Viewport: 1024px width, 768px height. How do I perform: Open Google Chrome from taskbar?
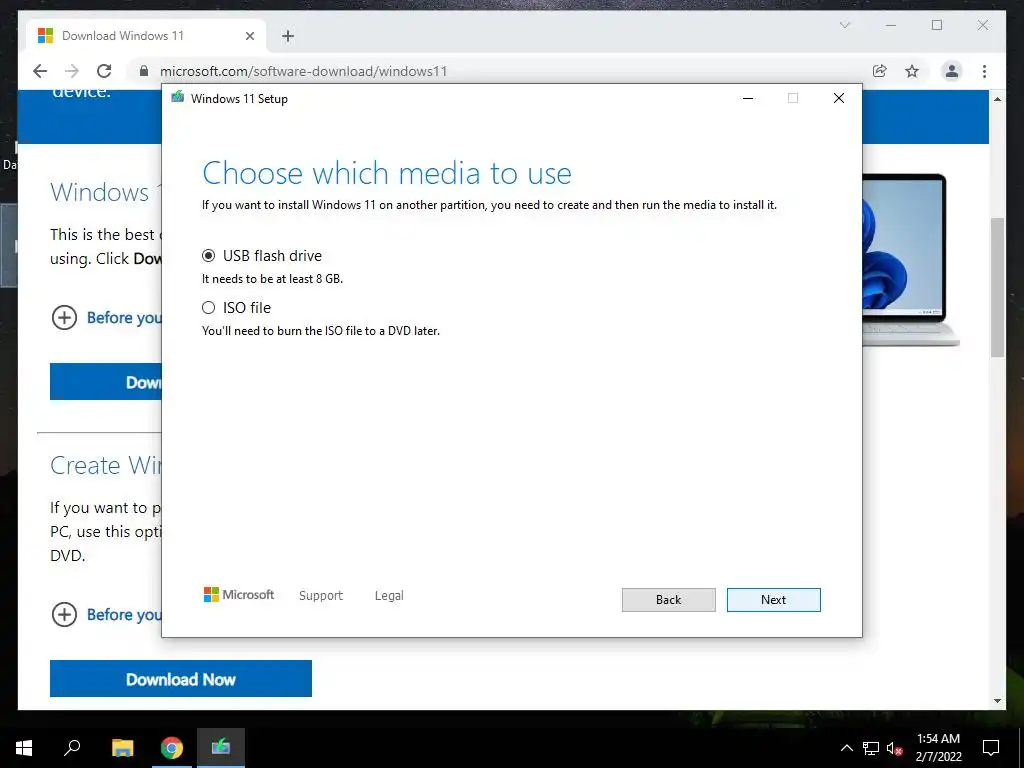(171, 748)
